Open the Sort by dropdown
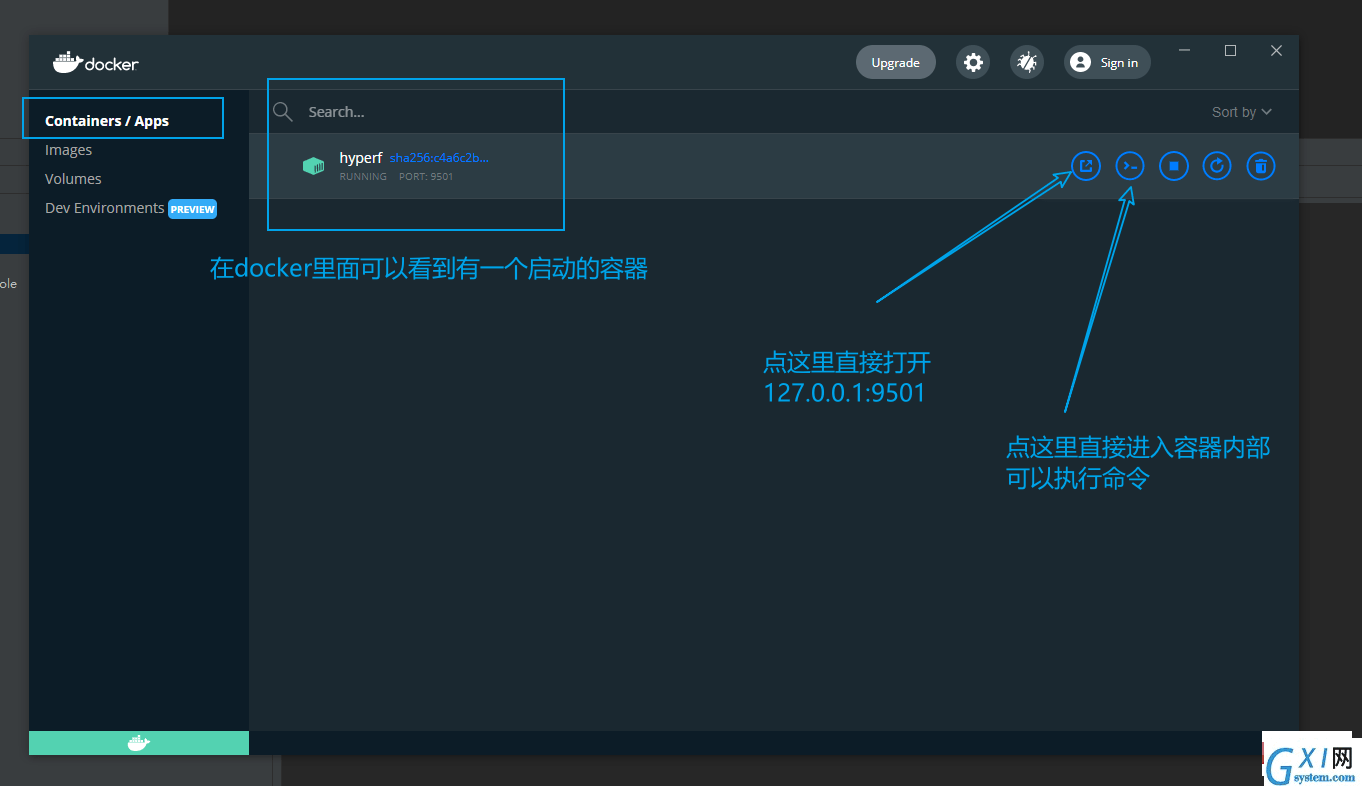The image size is (1362, 786). click(1242, 112)
